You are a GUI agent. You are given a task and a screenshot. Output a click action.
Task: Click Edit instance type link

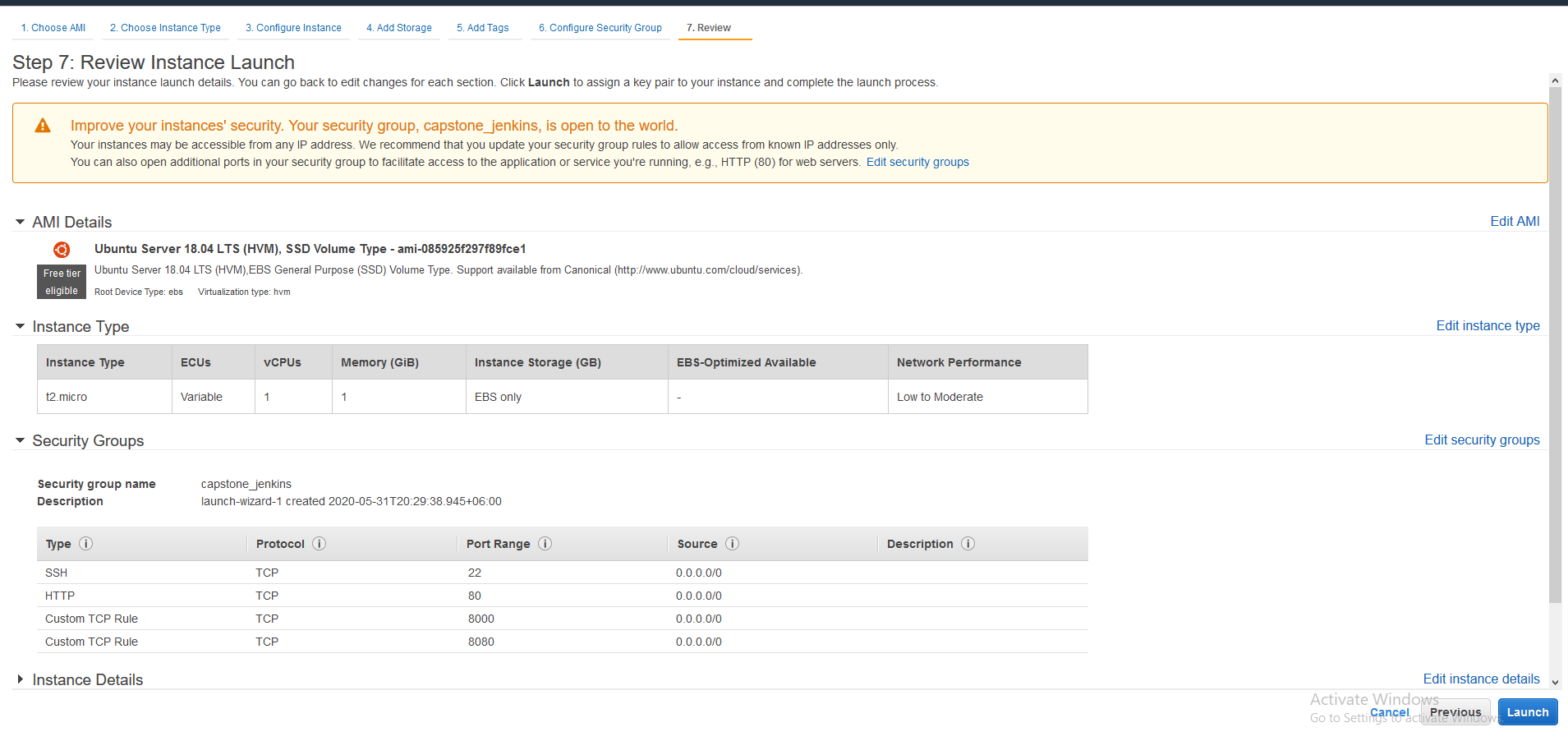[x=1488, y=325]
